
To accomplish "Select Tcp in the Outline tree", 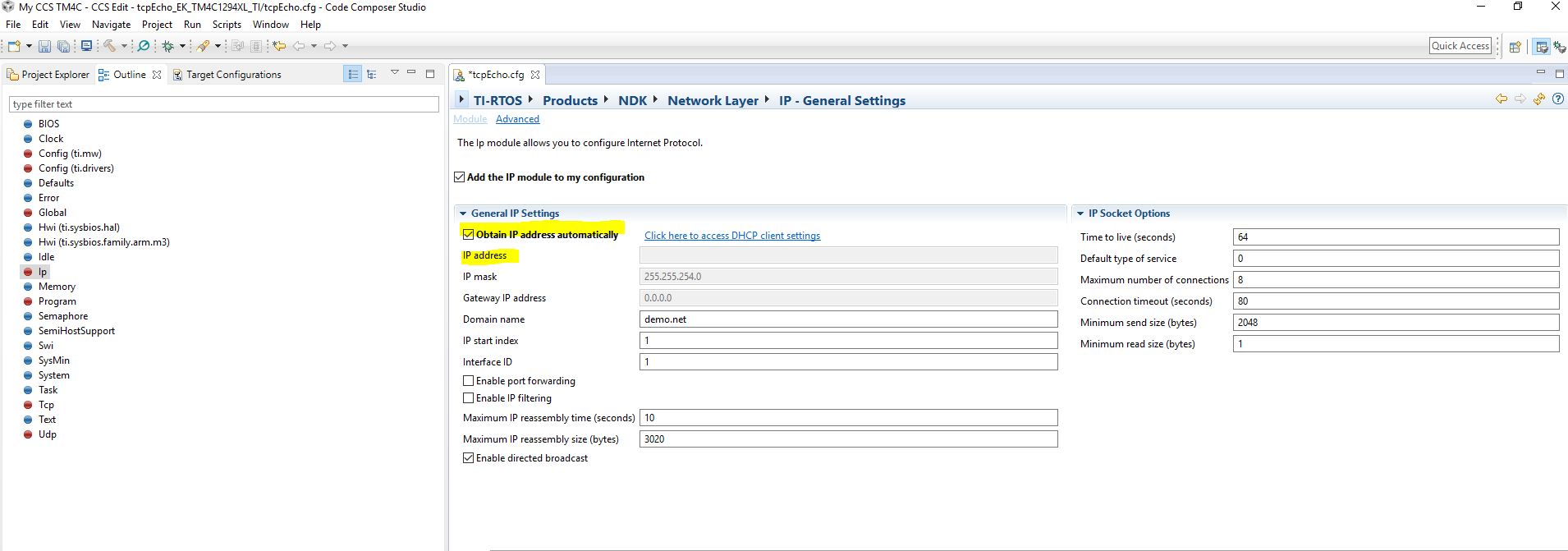I will pos(46,405).
